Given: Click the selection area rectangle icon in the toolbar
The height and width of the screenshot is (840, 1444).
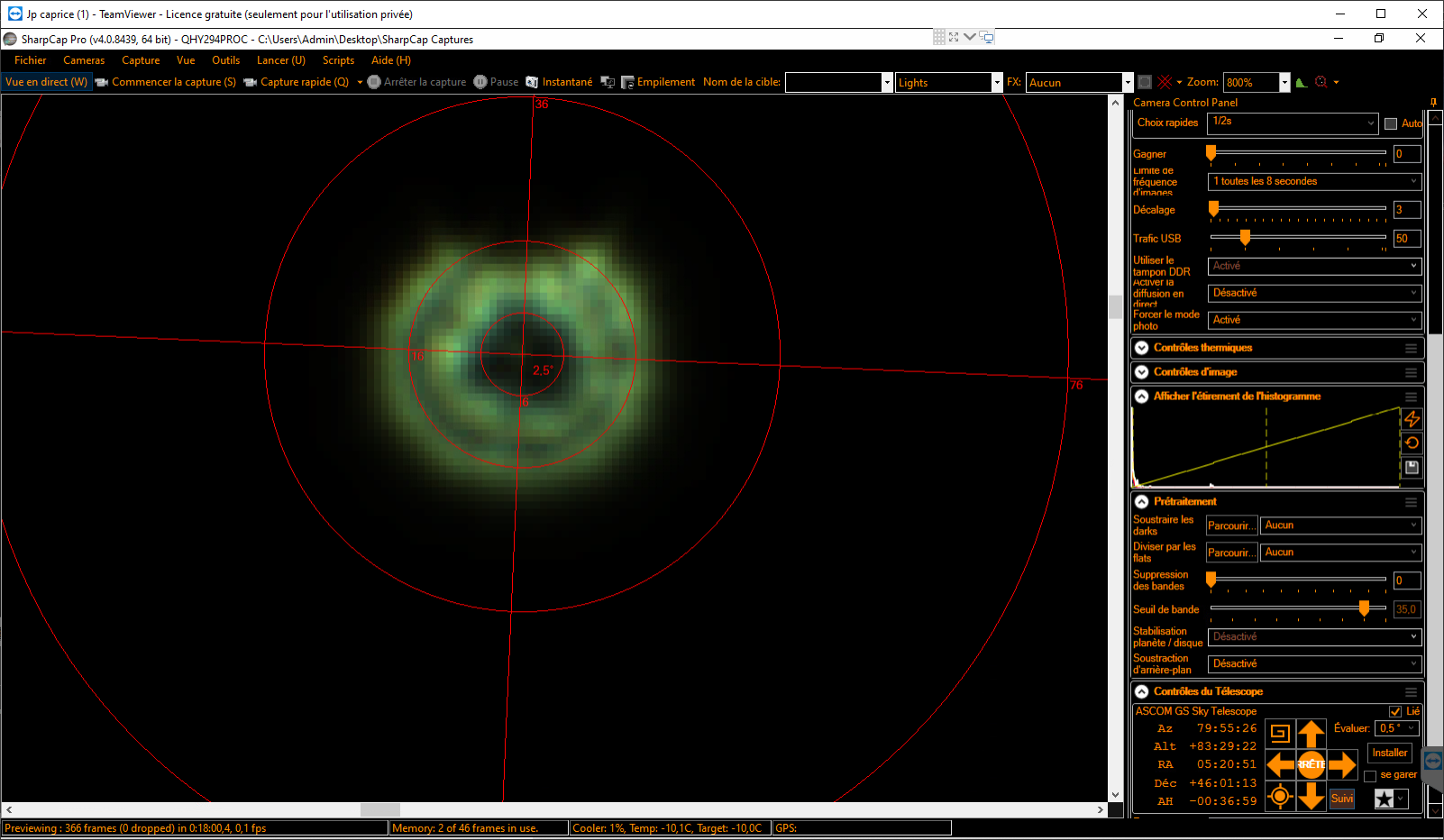Looking at the screenshot, I should click(1145, 82).
